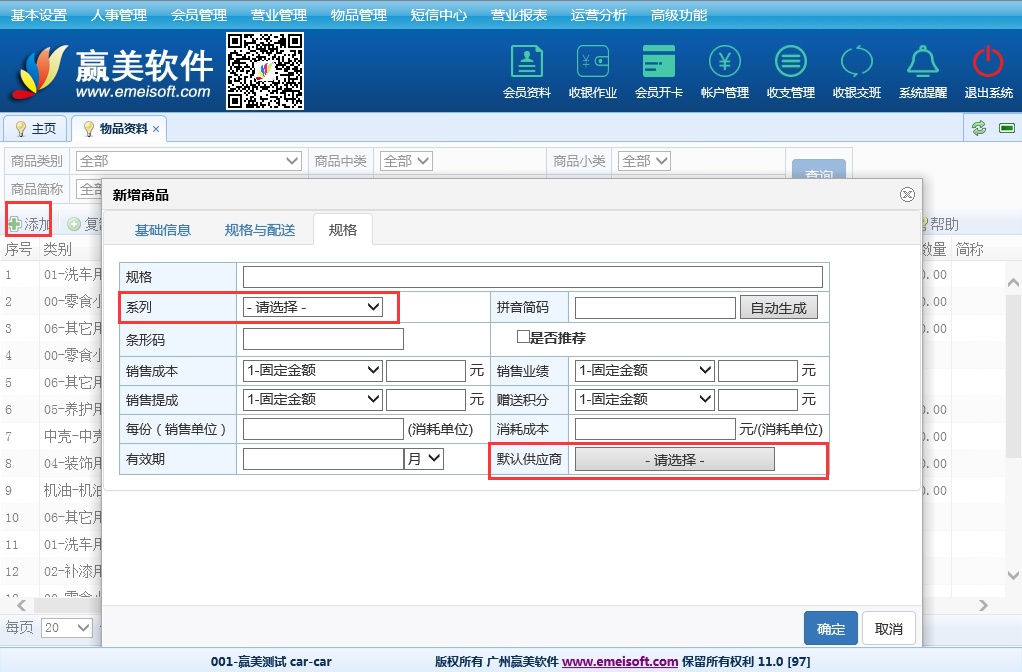Screen dimensions: 1022x672
Task: Open the 销售成本 type dropdown
Action: (313, 370)
